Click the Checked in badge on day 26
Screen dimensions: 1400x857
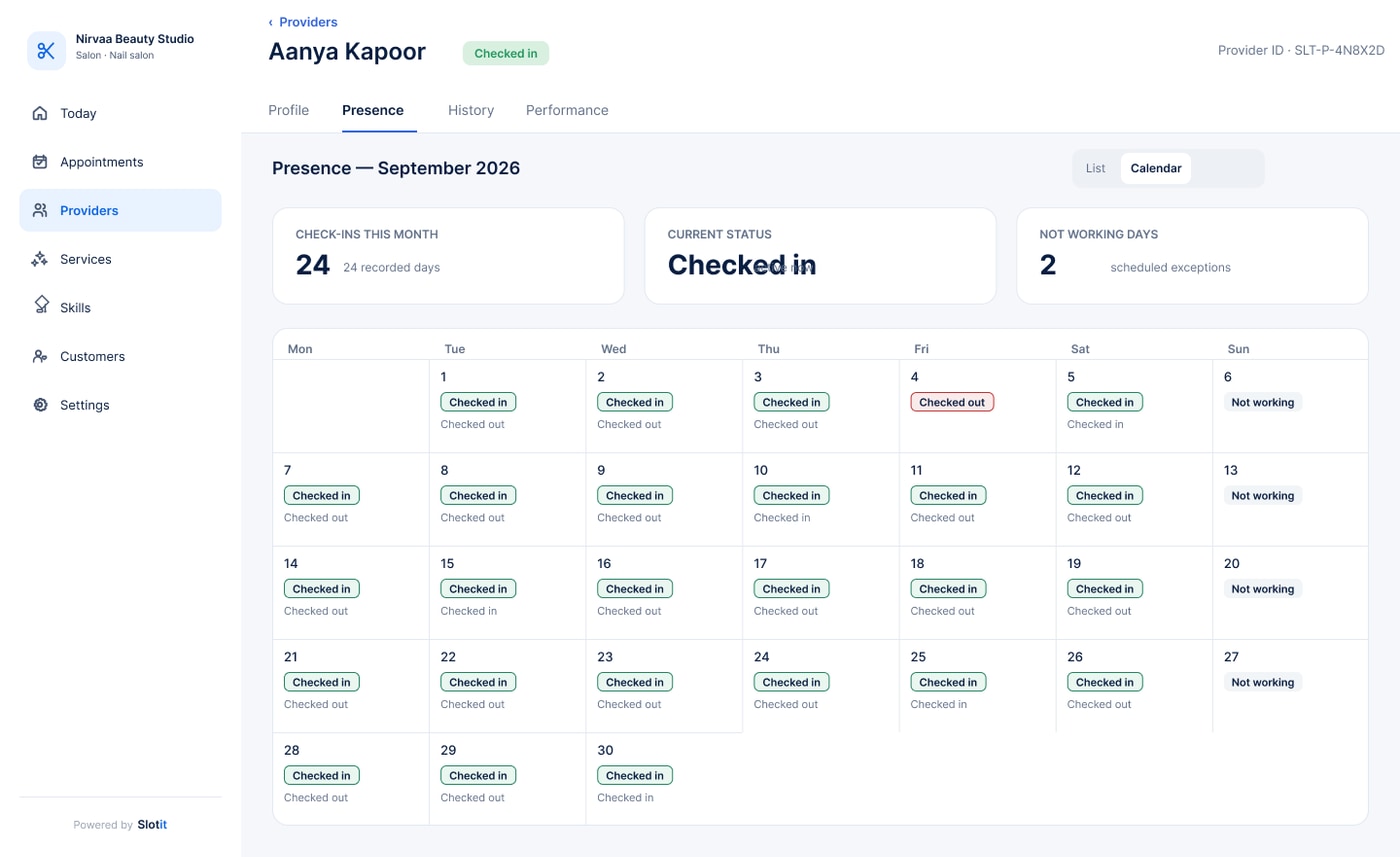pos(1105,682)
